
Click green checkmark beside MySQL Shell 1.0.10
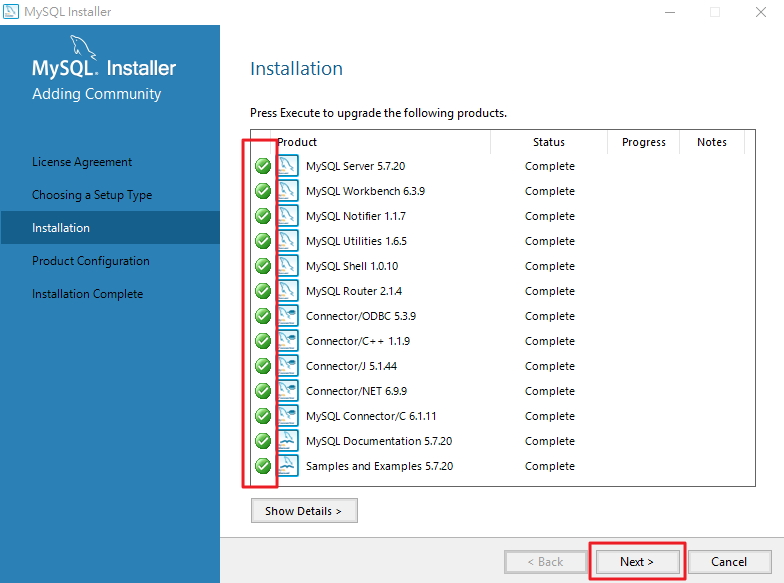[x=263, y=266]
